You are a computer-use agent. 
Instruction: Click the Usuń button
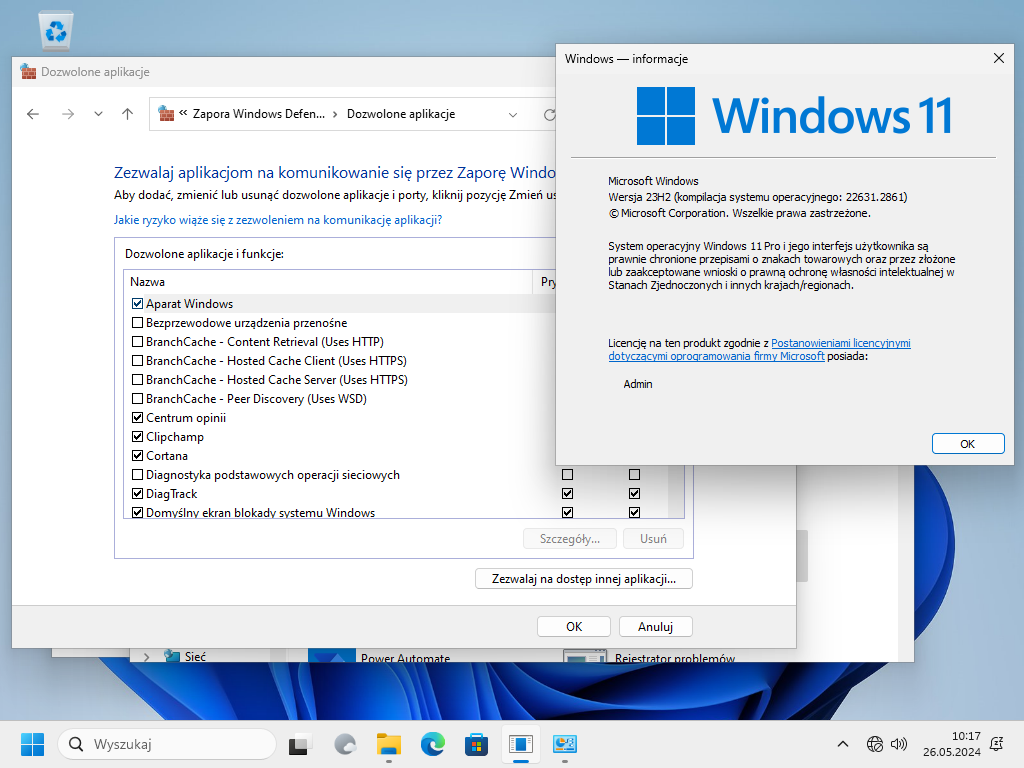click(x=653, y=539)
